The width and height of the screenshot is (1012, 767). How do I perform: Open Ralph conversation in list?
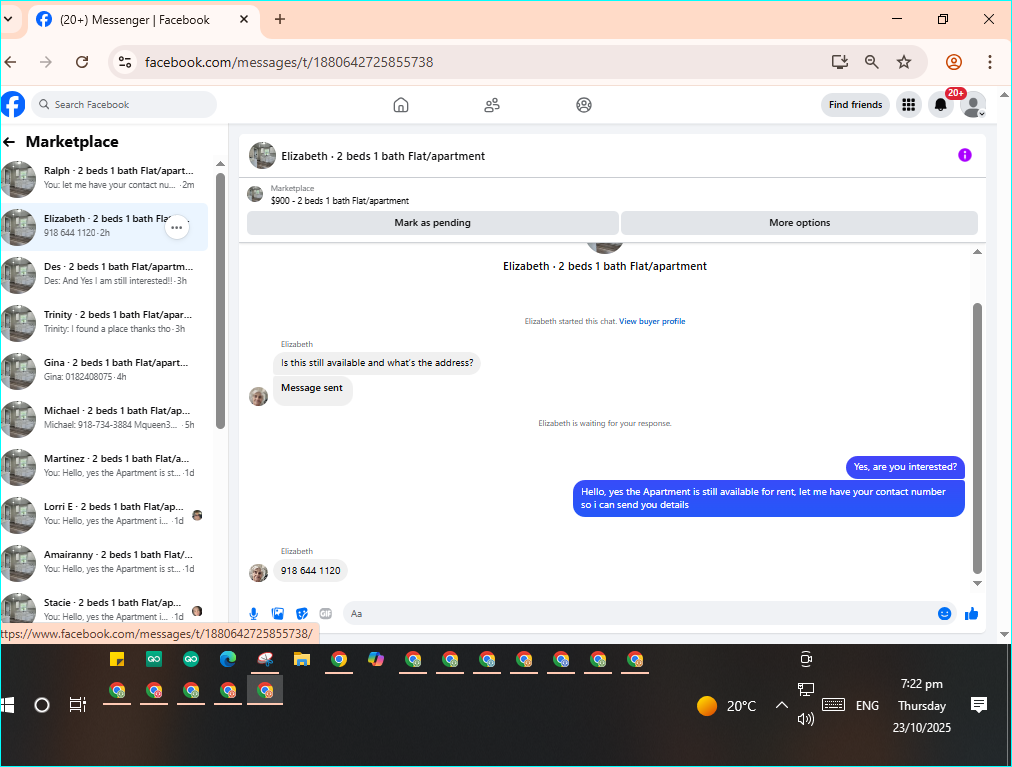pos(105,178)
